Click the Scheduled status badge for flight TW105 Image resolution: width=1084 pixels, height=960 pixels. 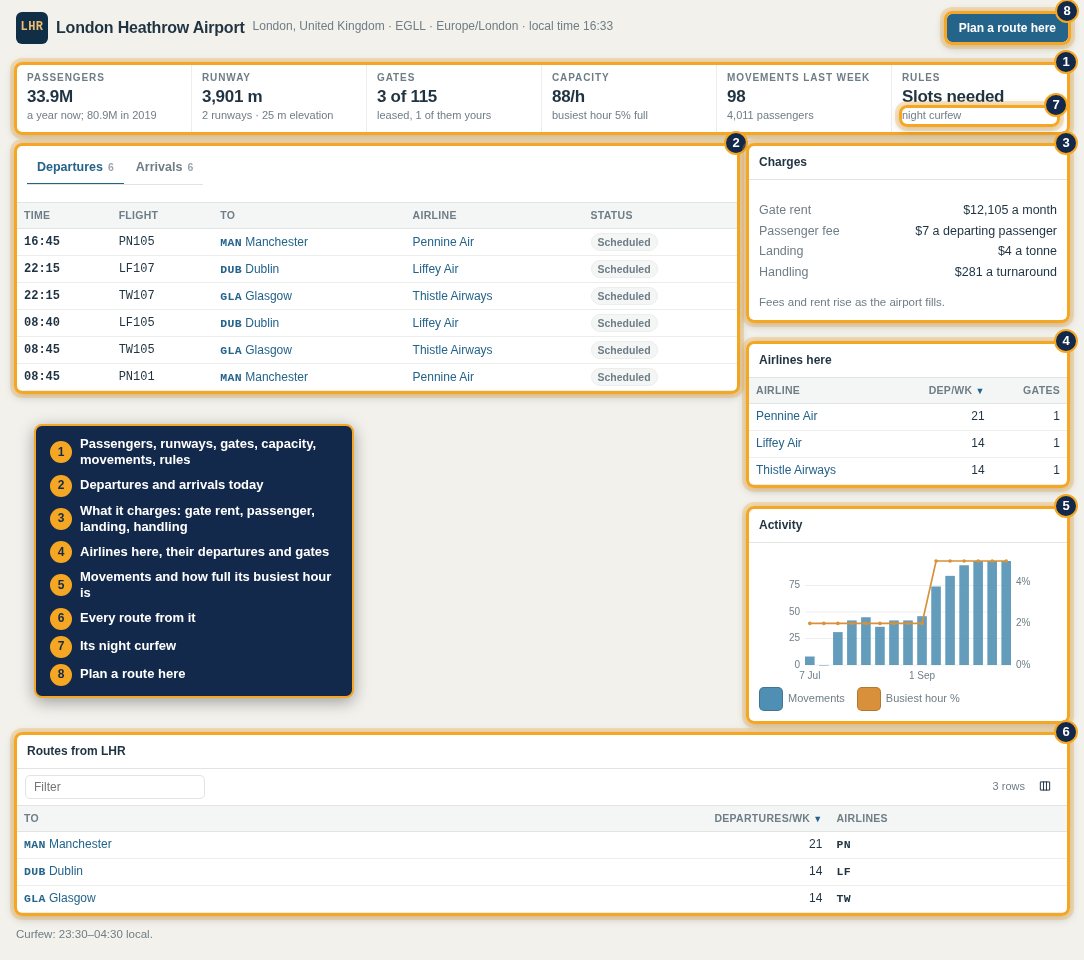coord(624,350)
